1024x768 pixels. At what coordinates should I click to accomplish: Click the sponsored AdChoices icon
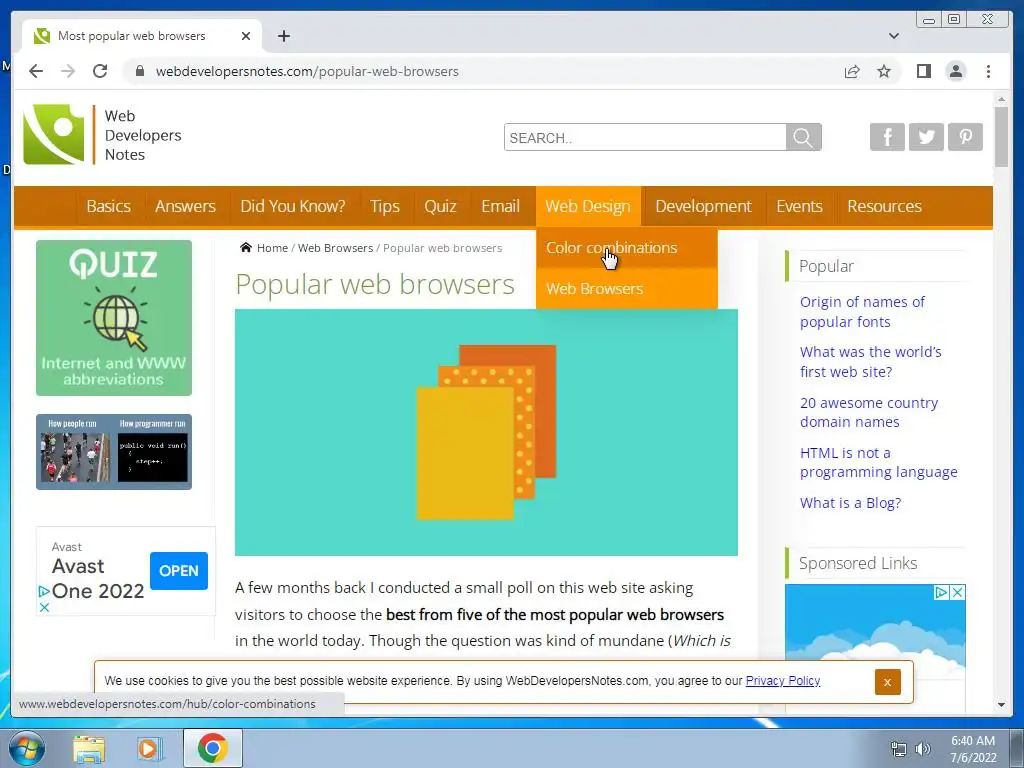[941, 592]
